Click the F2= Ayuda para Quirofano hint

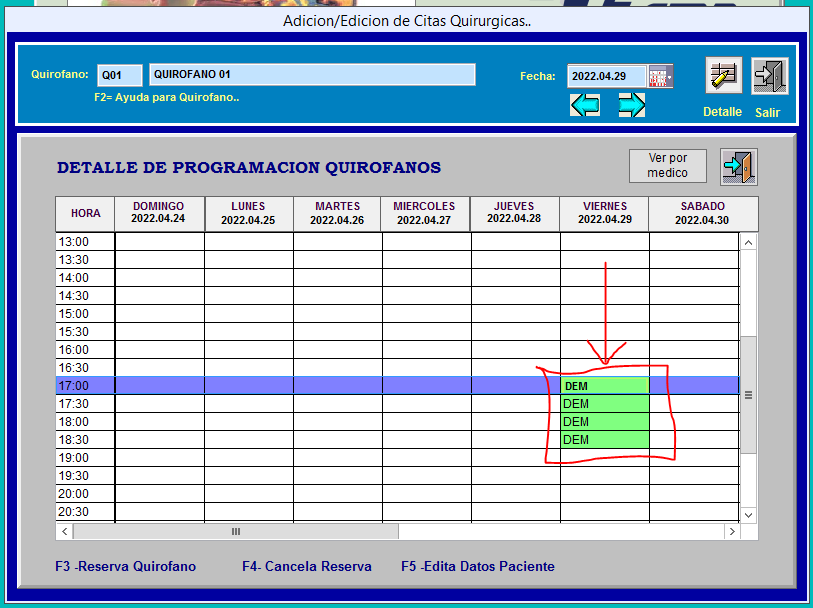click(x=166, y=97)
